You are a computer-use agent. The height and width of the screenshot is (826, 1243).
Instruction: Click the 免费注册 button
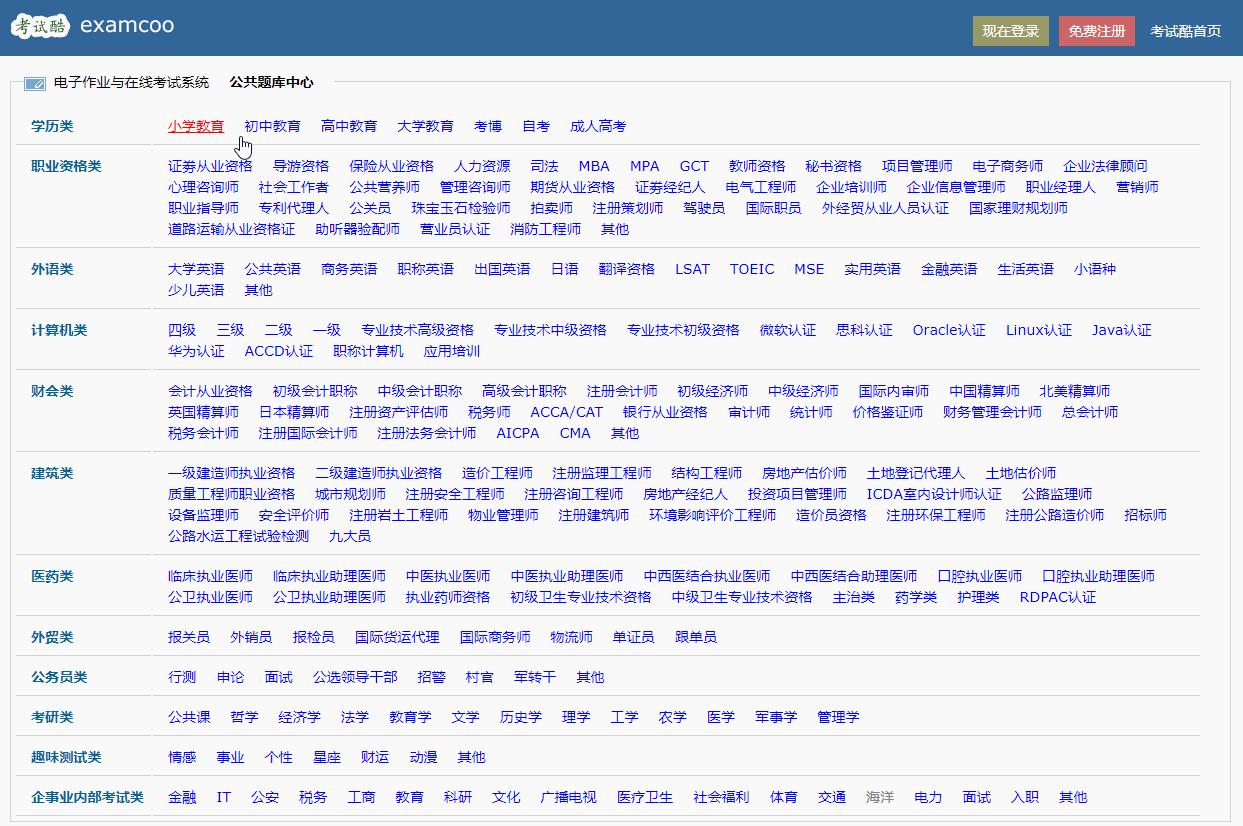[1096, 31]
